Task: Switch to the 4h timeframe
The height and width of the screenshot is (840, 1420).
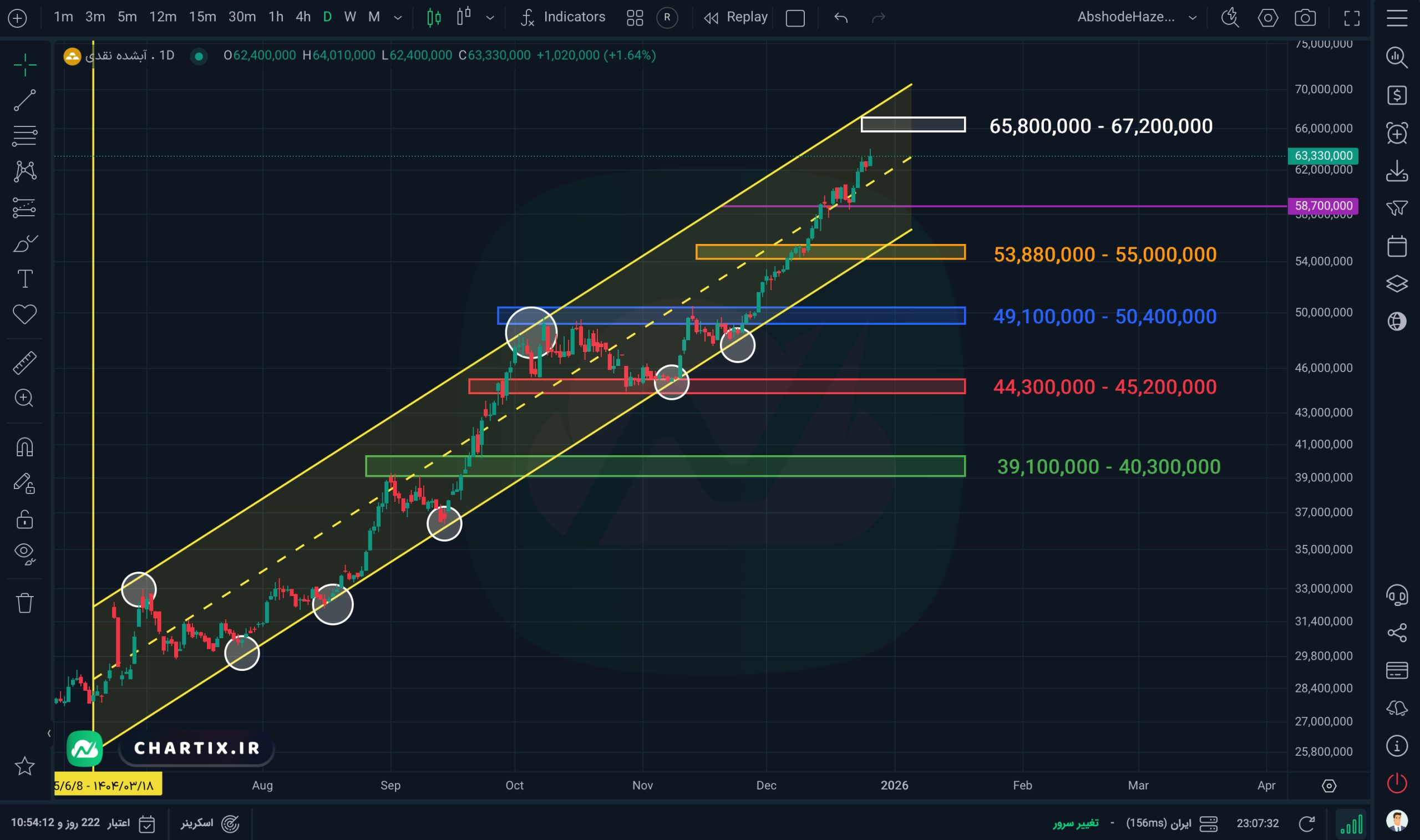Action: pyautogui.click(x=303, y=17)
